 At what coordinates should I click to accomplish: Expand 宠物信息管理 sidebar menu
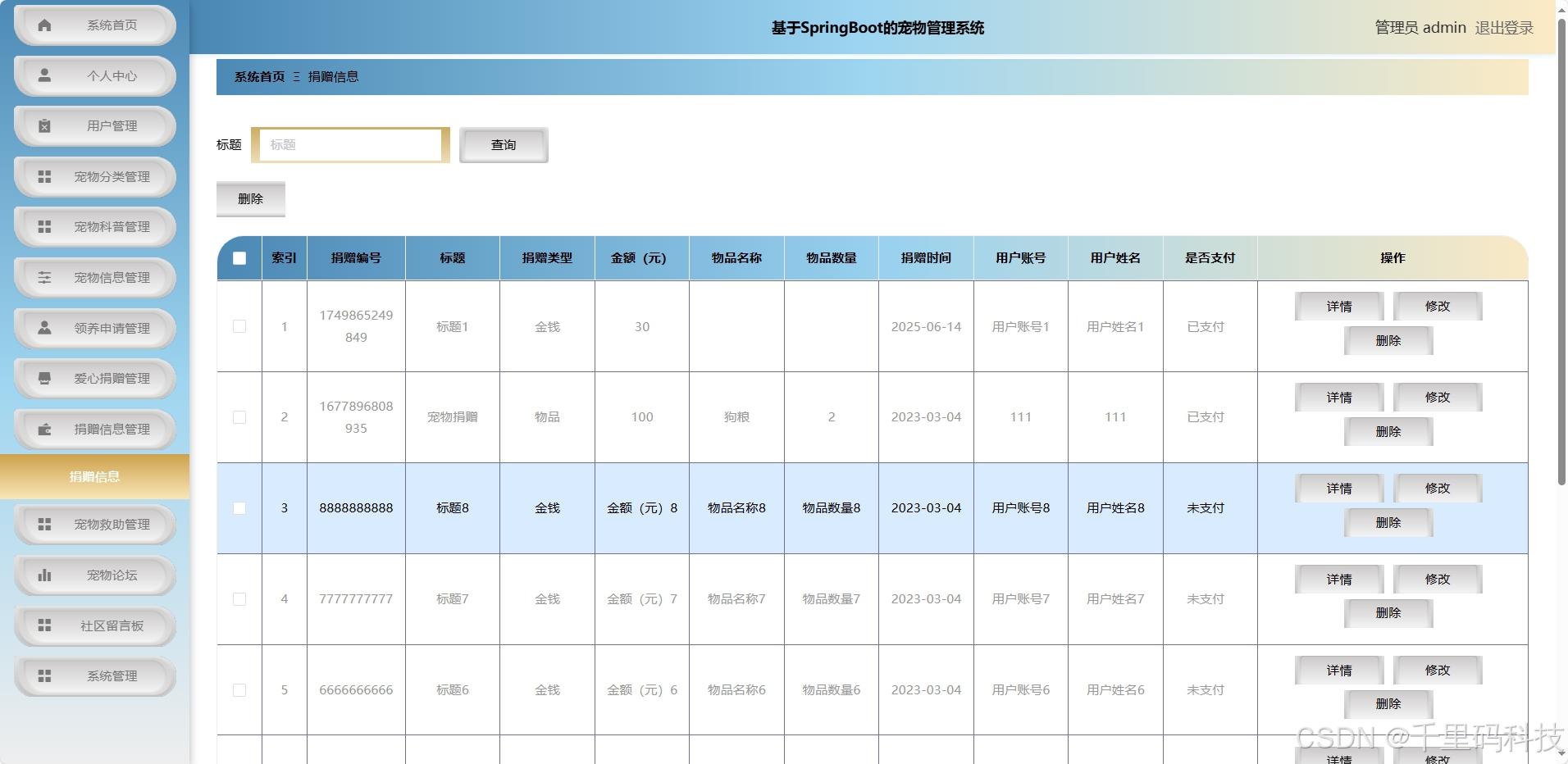95,277
